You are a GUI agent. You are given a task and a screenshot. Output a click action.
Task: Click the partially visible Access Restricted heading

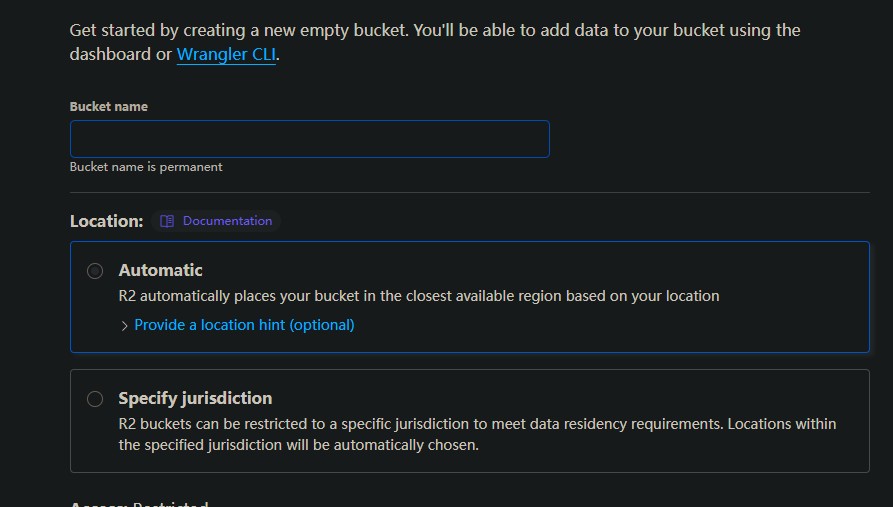pos(139,503)
